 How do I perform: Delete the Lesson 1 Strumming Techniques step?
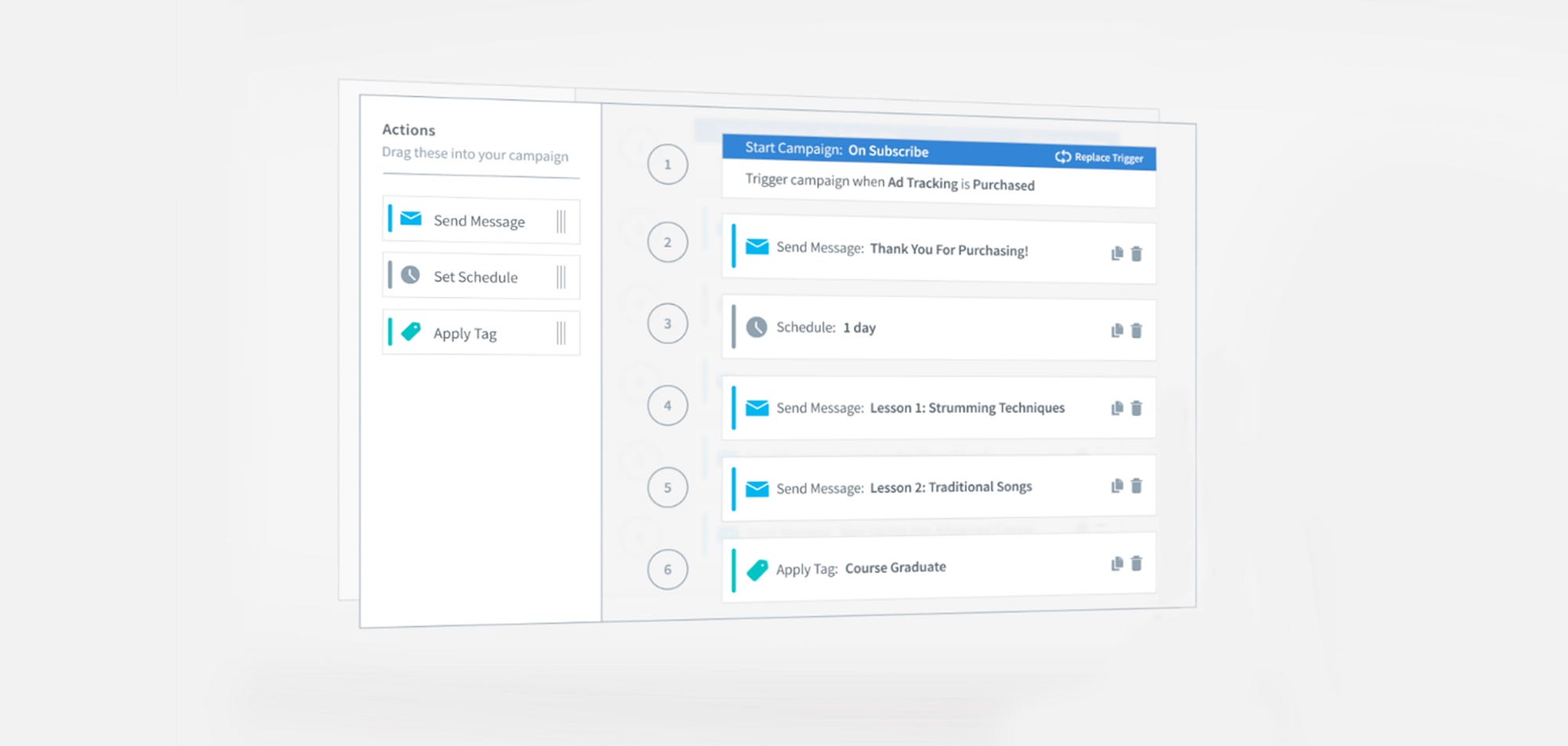click(1137, 408)
